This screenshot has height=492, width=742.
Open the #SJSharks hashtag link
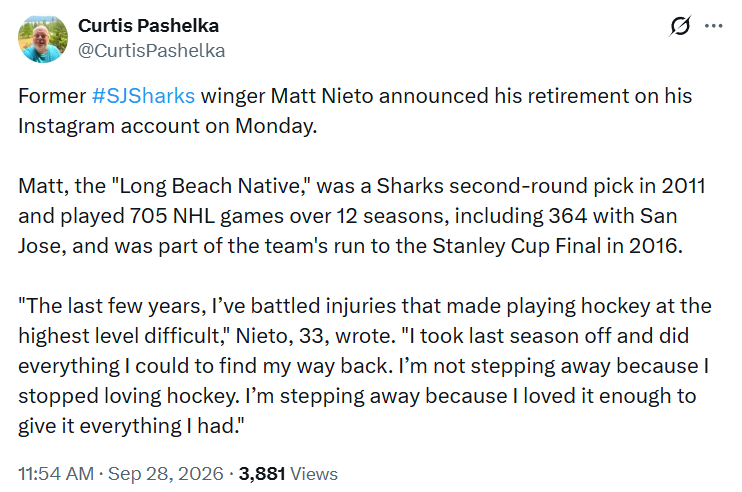click(x=143, y=96)
